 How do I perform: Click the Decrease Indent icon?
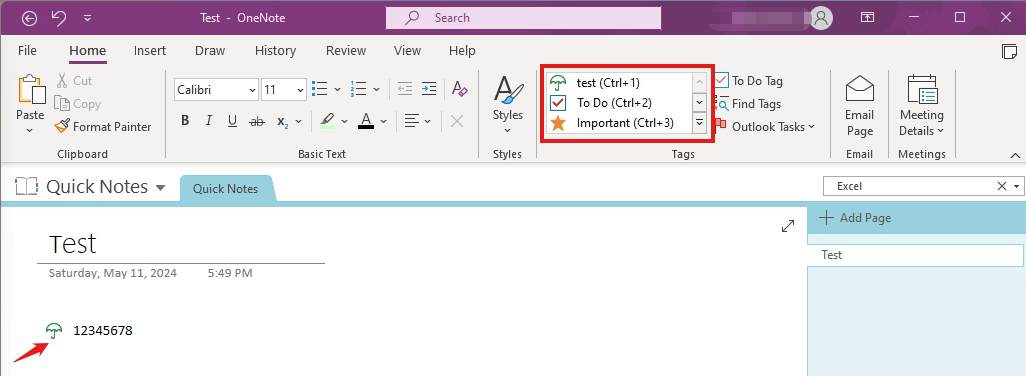(x=405, y=89)
